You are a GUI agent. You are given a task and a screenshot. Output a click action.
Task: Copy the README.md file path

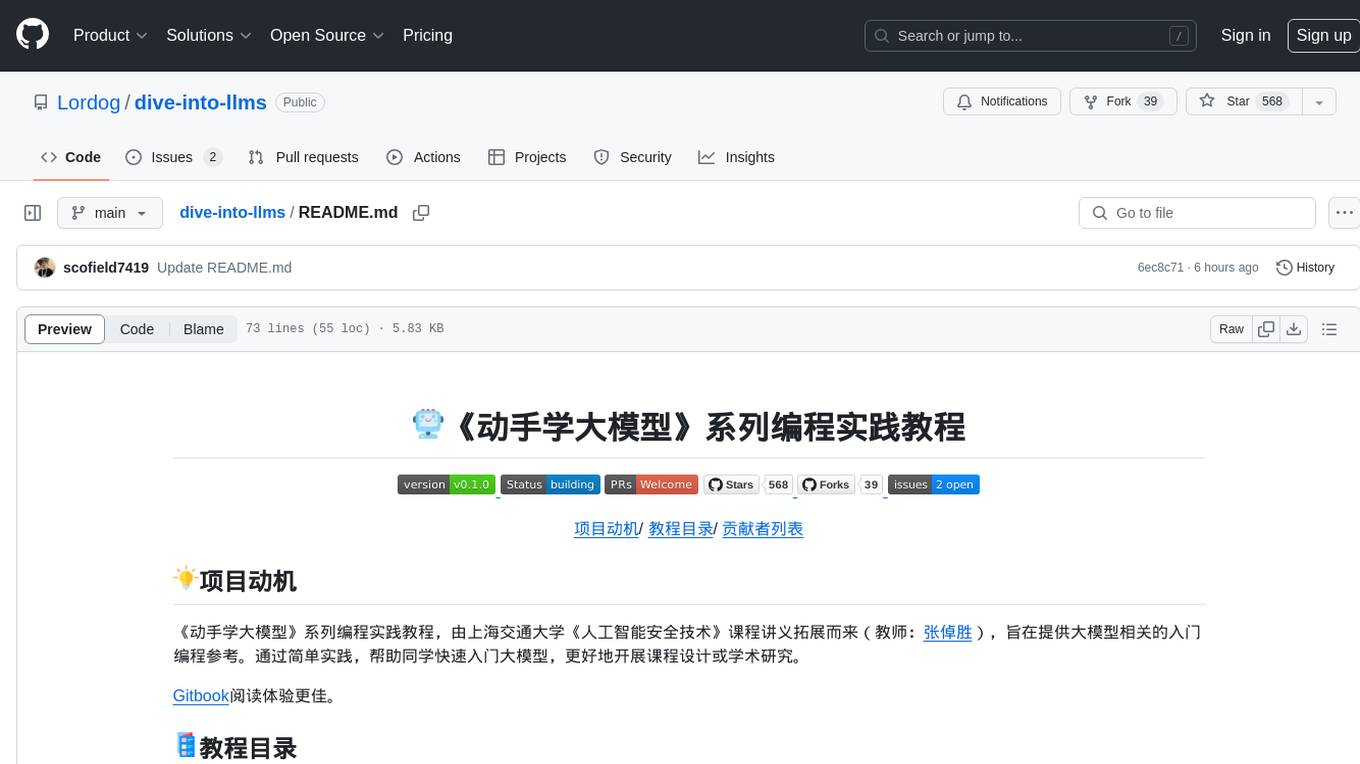click(x=421, y=213)
